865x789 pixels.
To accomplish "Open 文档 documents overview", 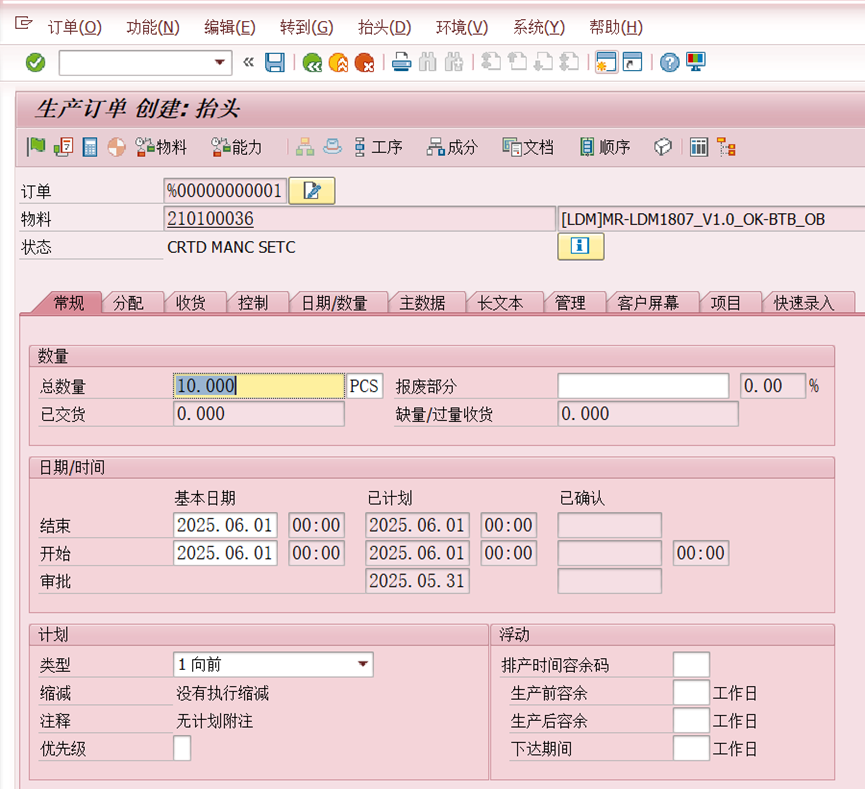I will click(x=528, y=147).
